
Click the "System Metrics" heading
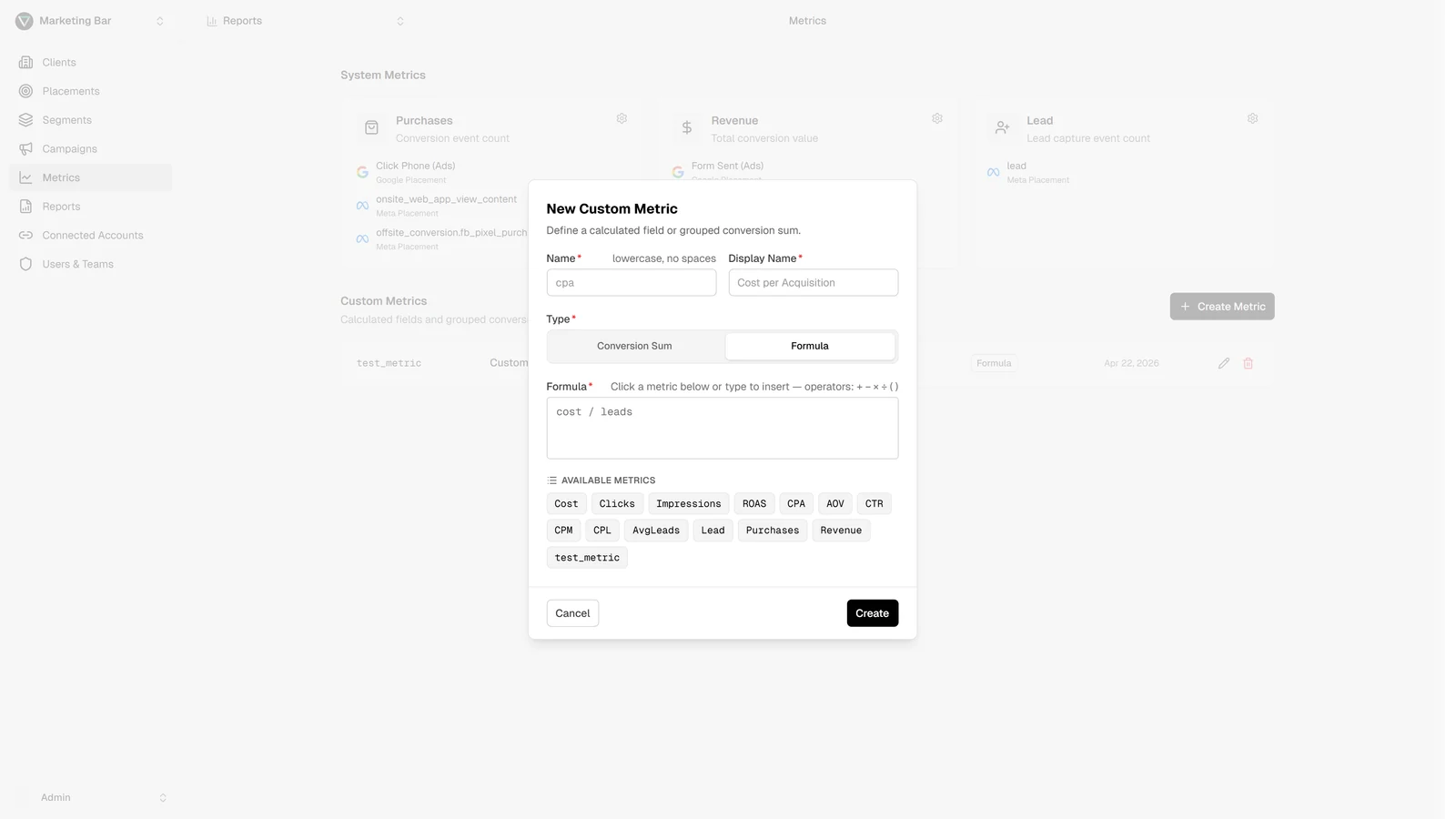coord(383,76)
